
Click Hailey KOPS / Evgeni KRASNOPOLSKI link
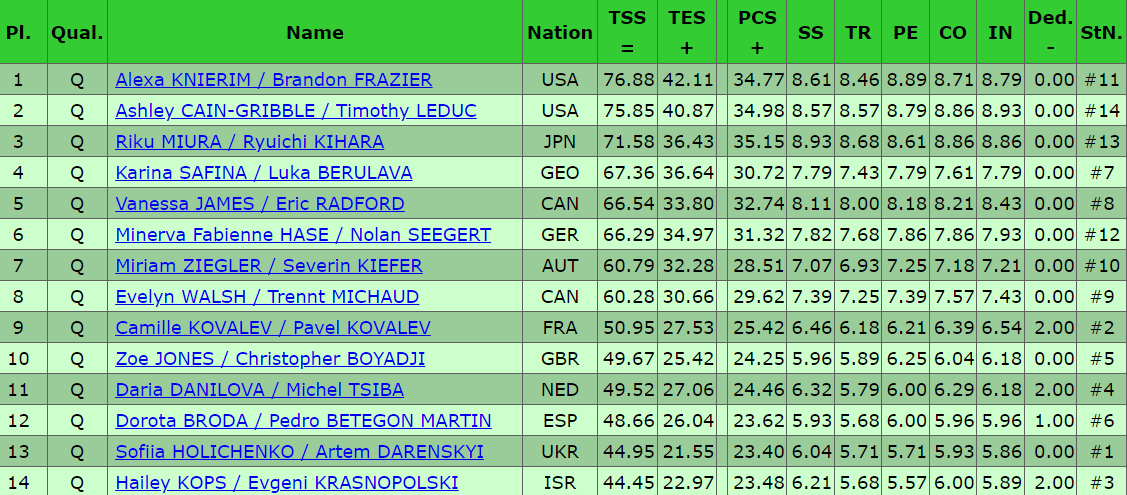pyautogui.click(x=287, y=483)
